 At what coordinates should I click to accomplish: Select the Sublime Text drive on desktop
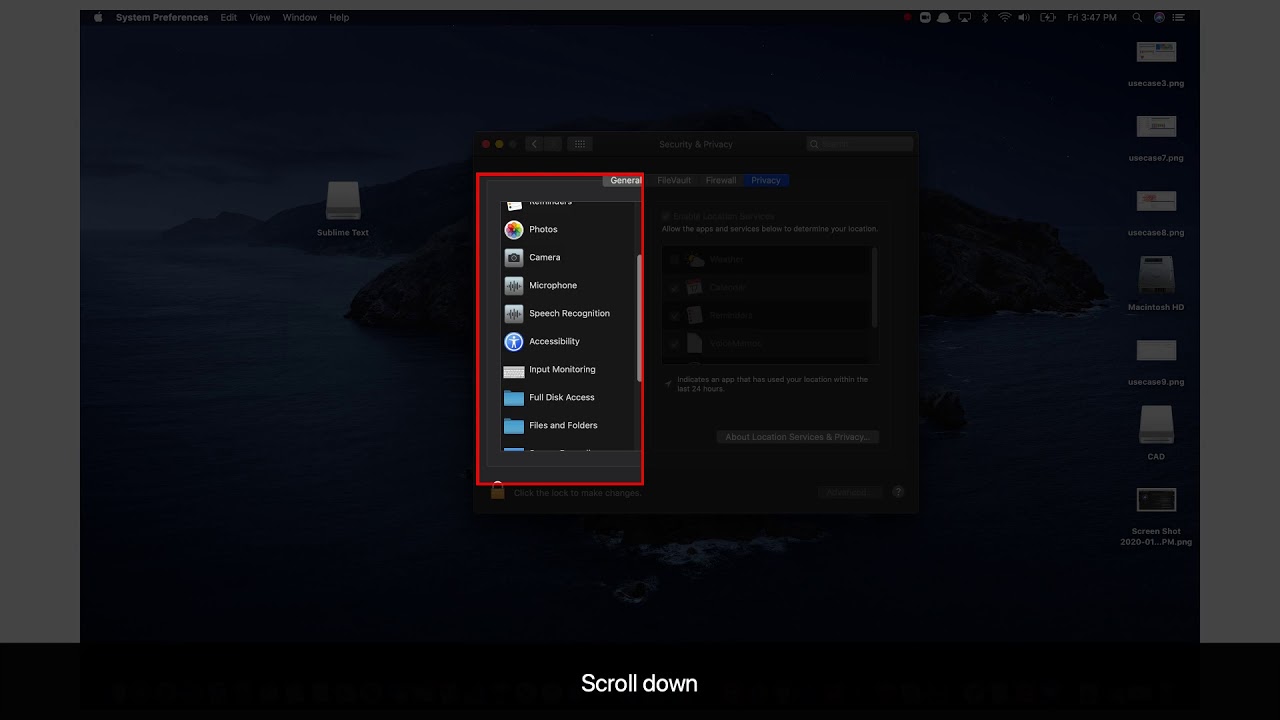tap(343, 201)
